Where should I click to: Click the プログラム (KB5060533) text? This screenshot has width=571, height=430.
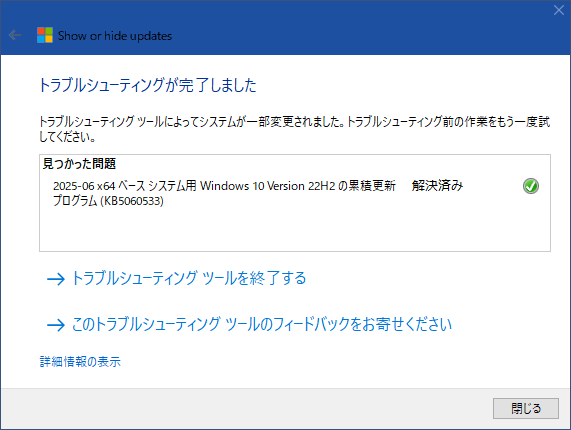tap(109, 201)
